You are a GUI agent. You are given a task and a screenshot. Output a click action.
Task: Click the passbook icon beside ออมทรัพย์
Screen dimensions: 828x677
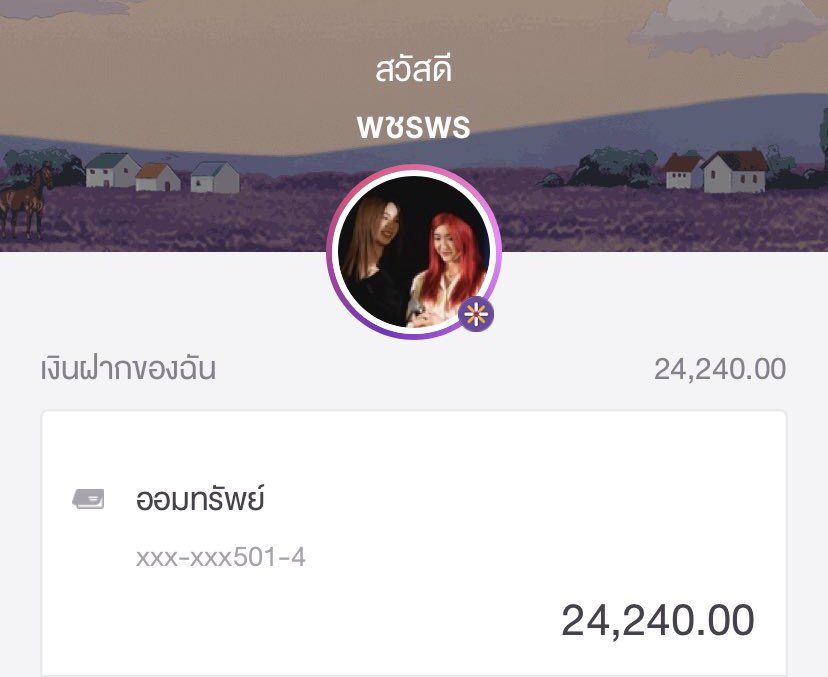point(88,499)
